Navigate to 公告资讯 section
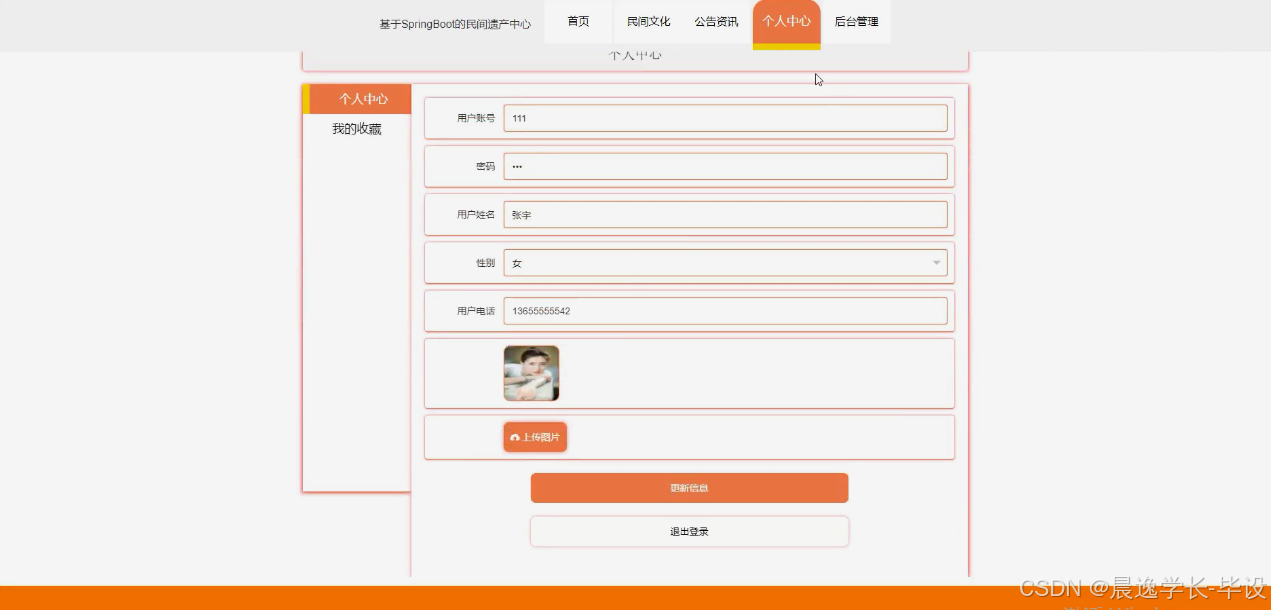1271x610 pixels. point(715,21)
